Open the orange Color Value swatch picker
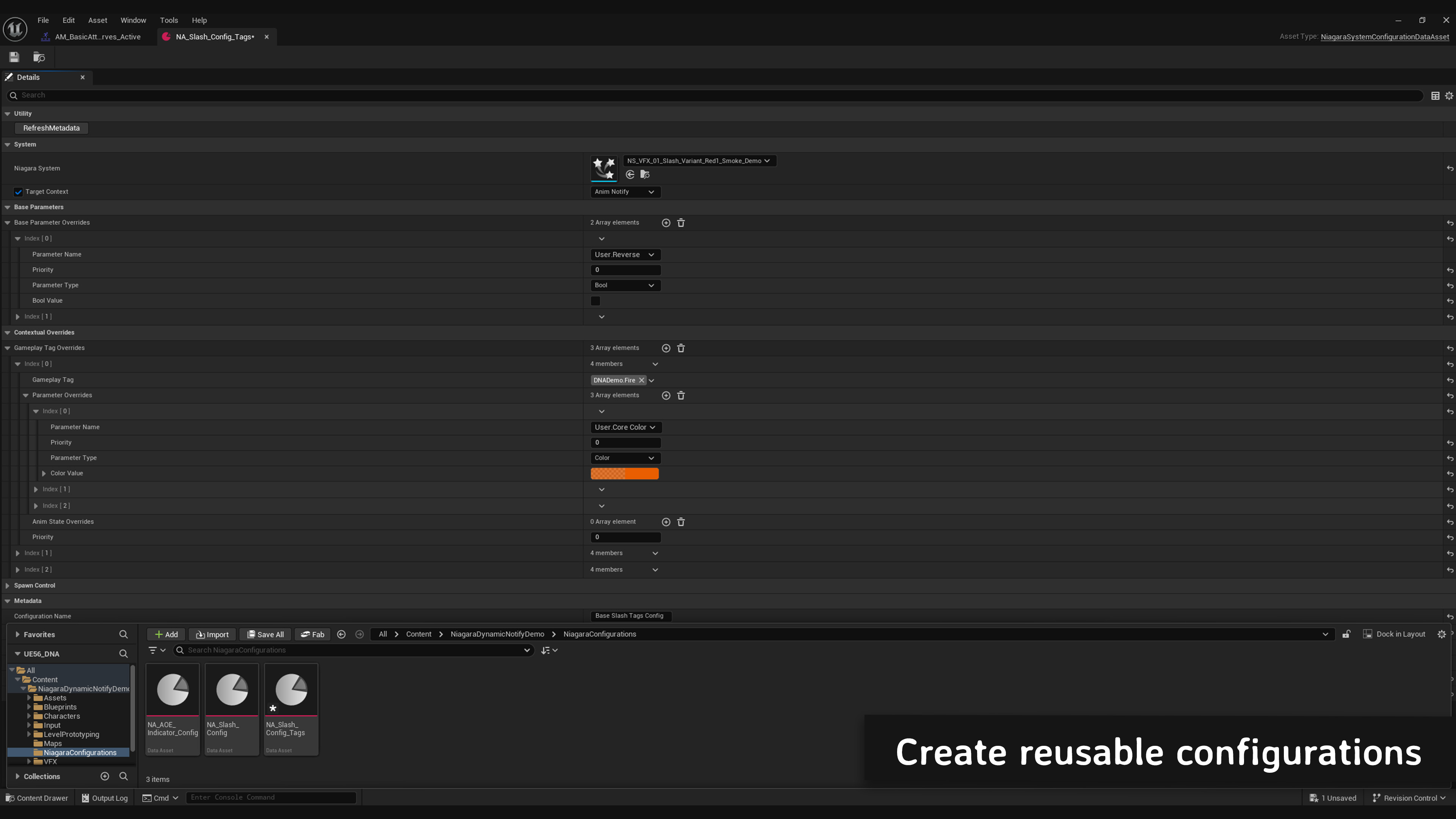 (x=624, y=473)
